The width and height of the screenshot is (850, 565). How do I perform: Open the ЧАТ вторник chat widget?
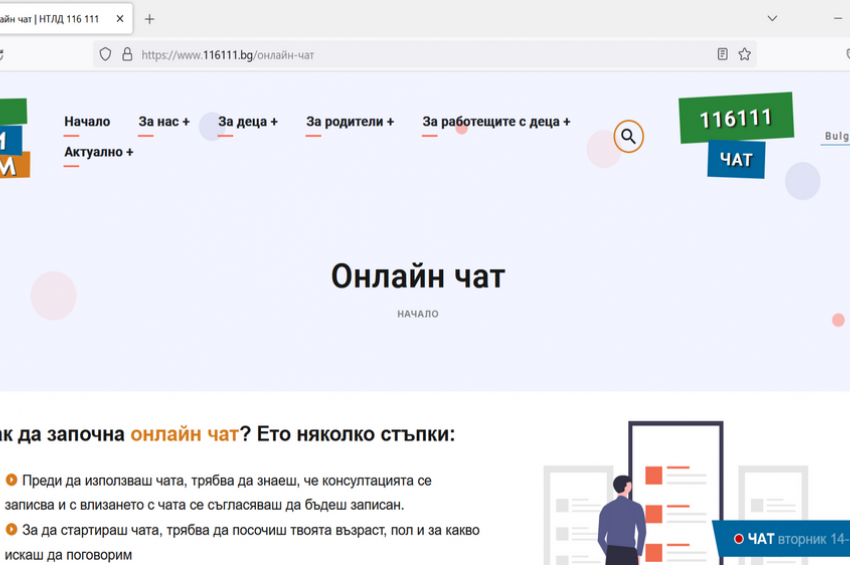[x=785, y=539]
